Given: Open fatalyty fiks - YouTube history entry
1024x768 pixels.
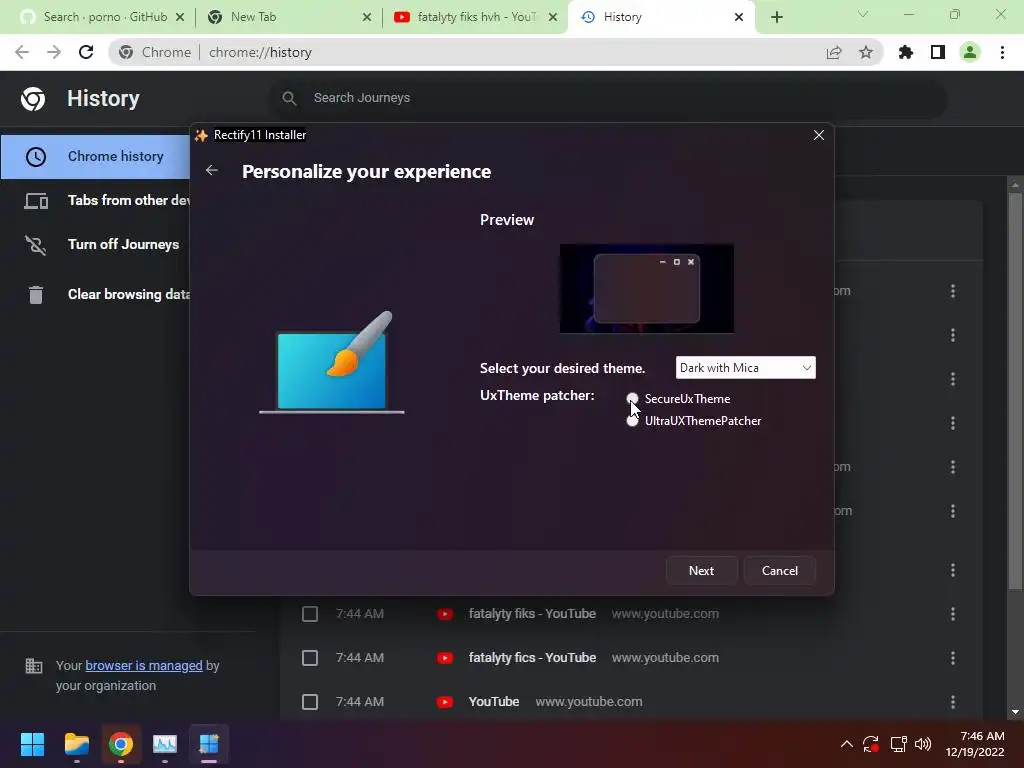Looking at the screenshot, I should pyautogui.click(x=532, y=614).
